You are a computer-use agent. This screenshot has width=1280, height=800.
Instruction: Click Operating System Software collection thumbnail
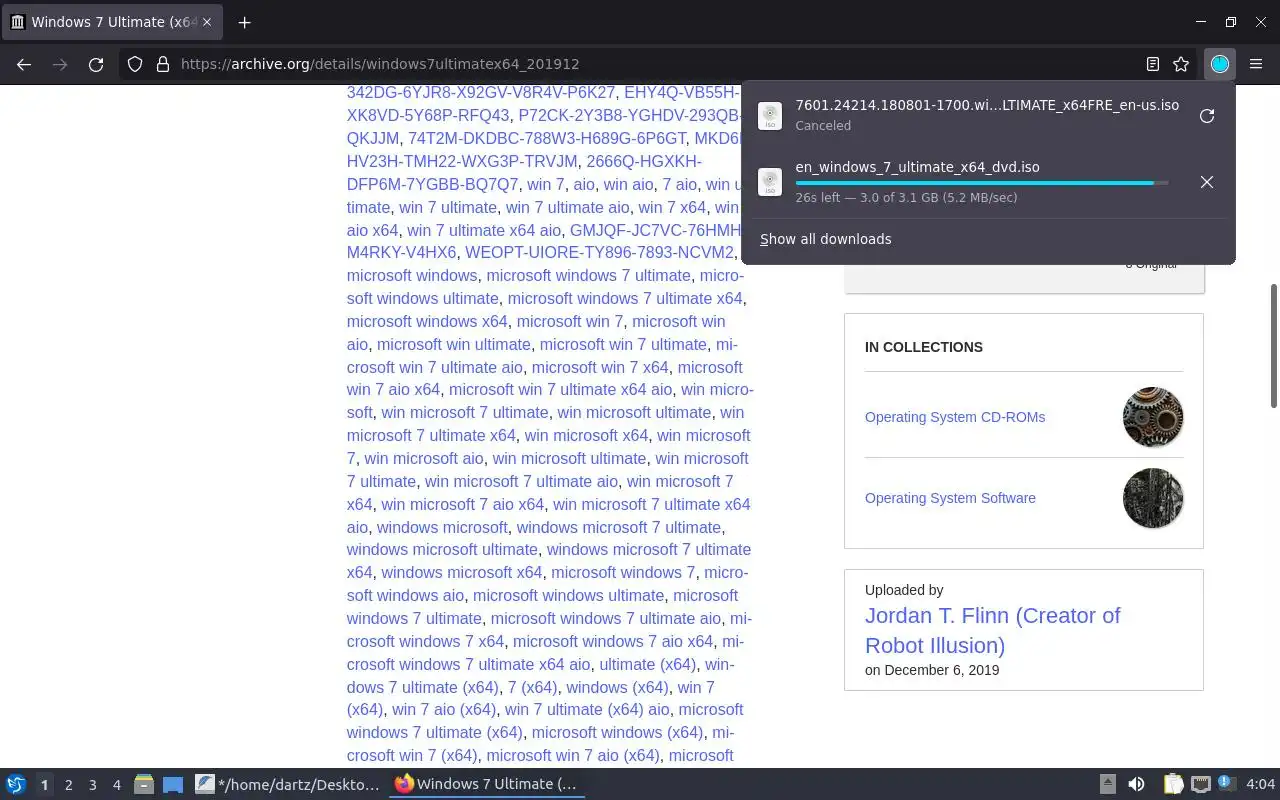pos(1153,498)
